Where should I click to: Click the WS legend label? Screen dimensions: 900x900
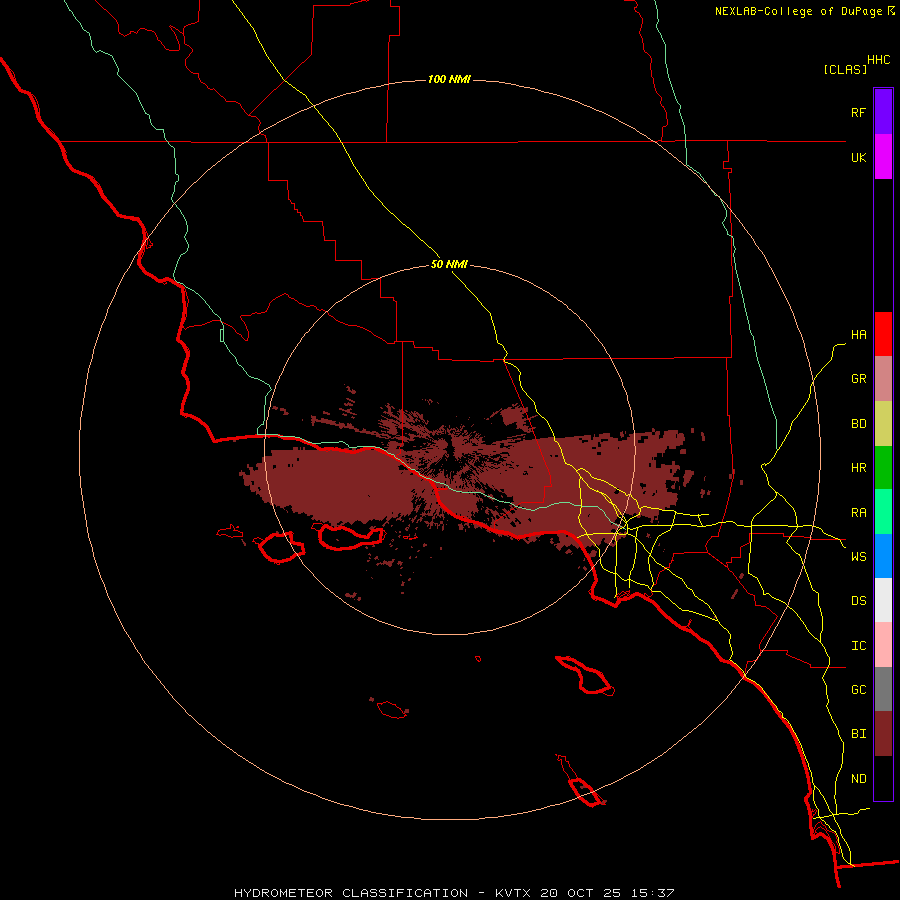858,557
